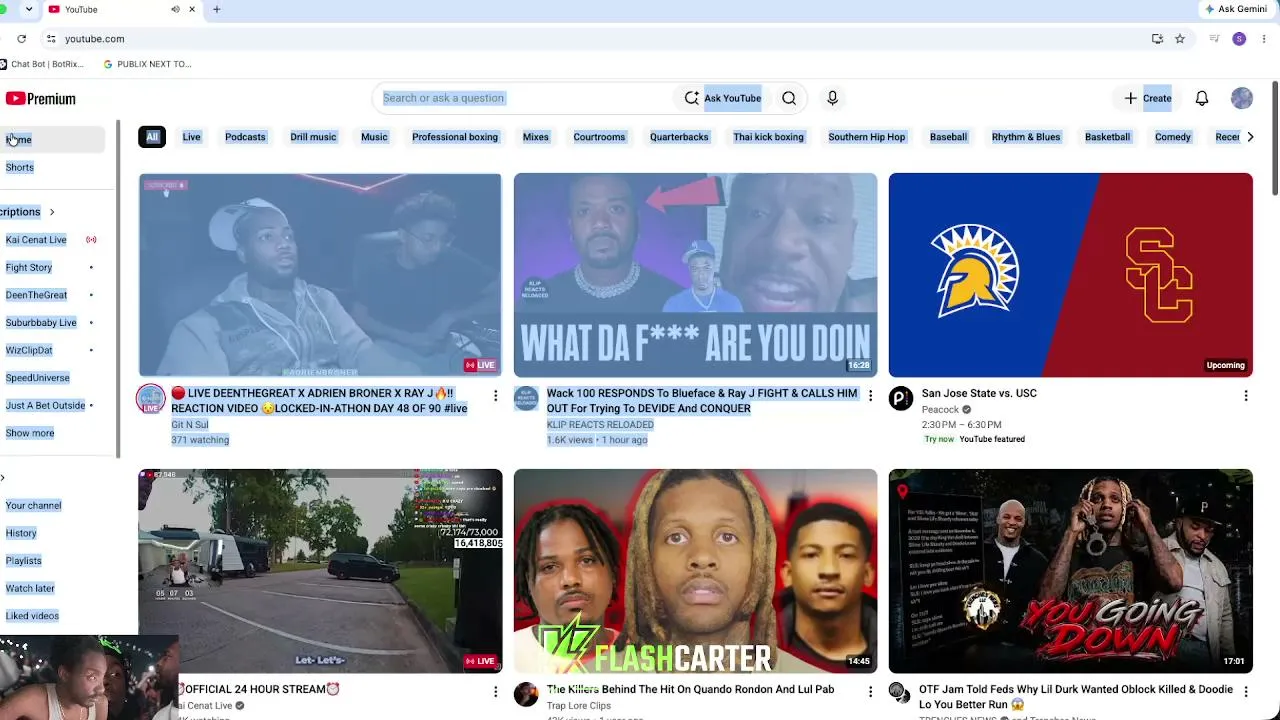Open the KLIP REACTS RELOADED channel avatar
1280x720 pixels.
(x=526, y=399)
